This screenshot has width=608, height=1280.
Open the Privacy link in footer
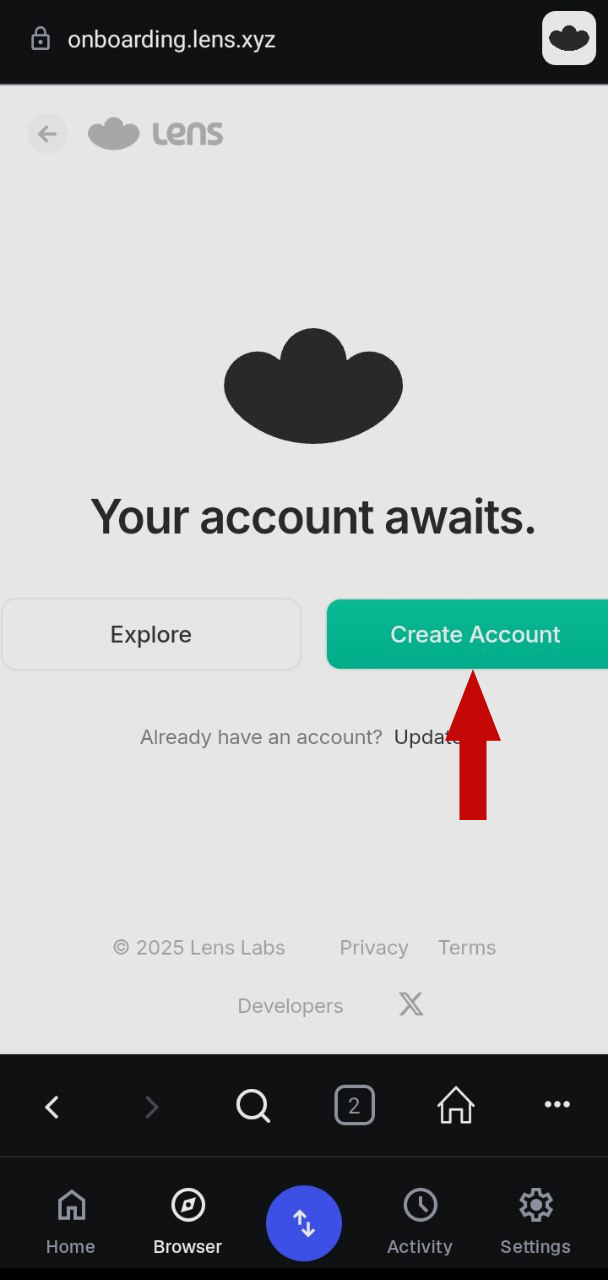(x=374, y=948)
